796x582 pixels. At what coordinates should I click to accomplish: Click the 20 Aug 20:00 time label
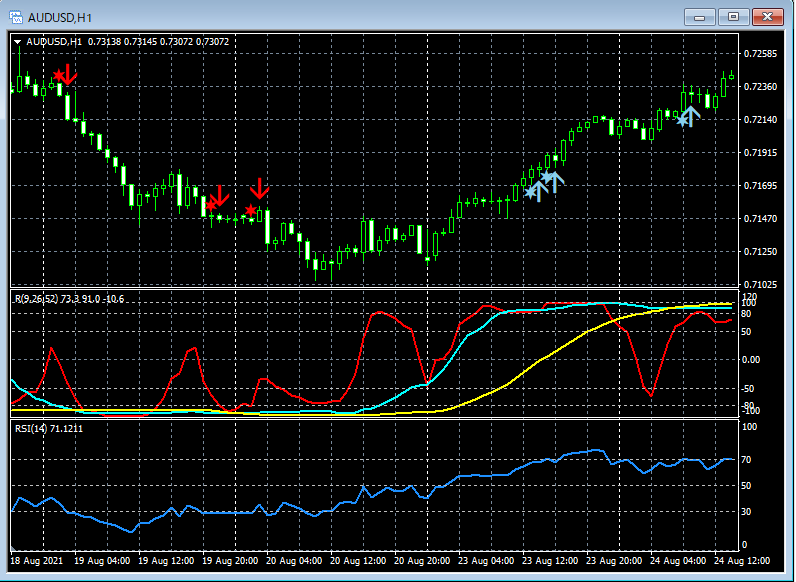coord(422,561)
